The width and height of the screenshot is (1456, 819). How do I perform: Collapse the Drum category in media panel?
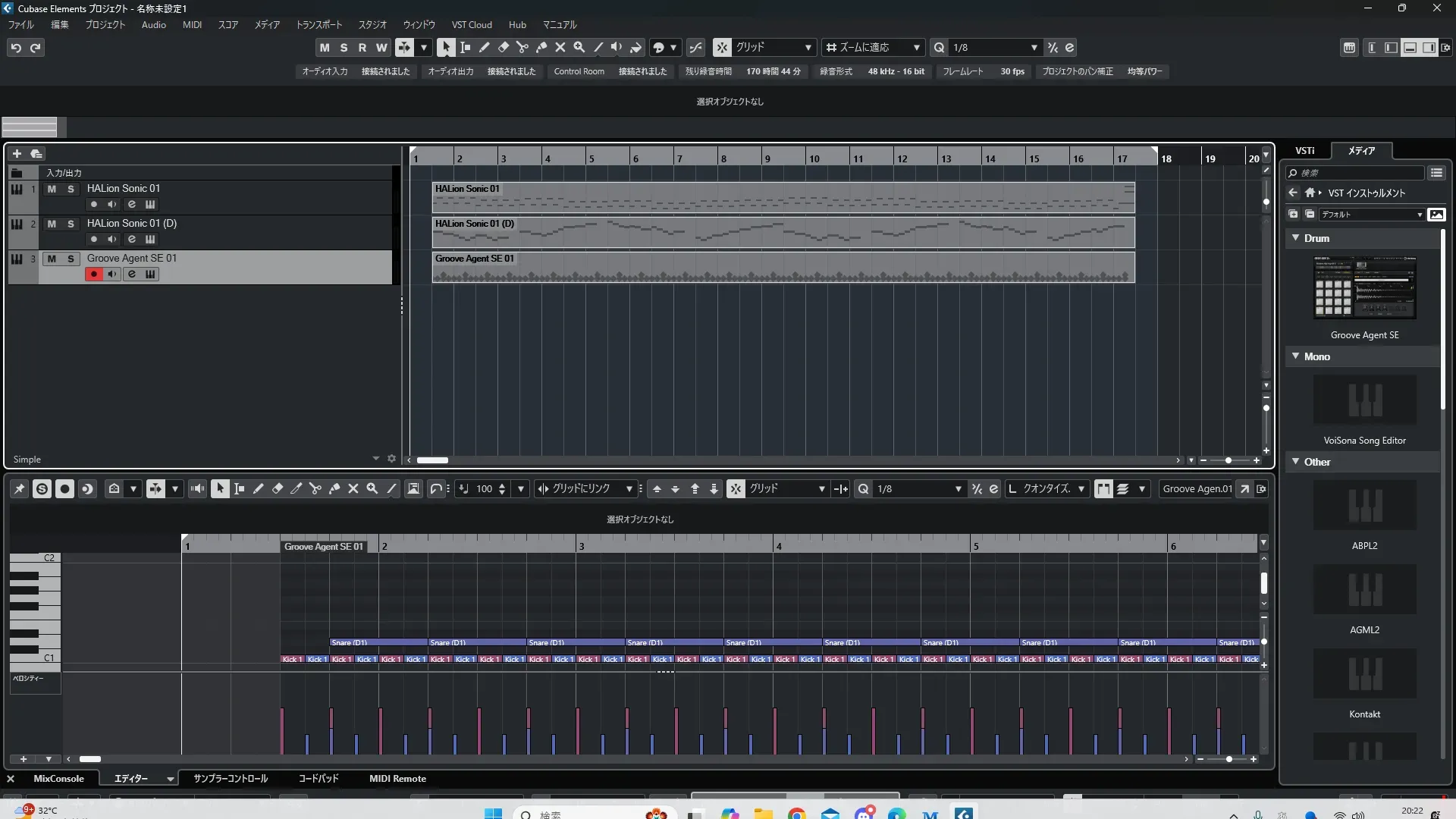click(1296, 238)
